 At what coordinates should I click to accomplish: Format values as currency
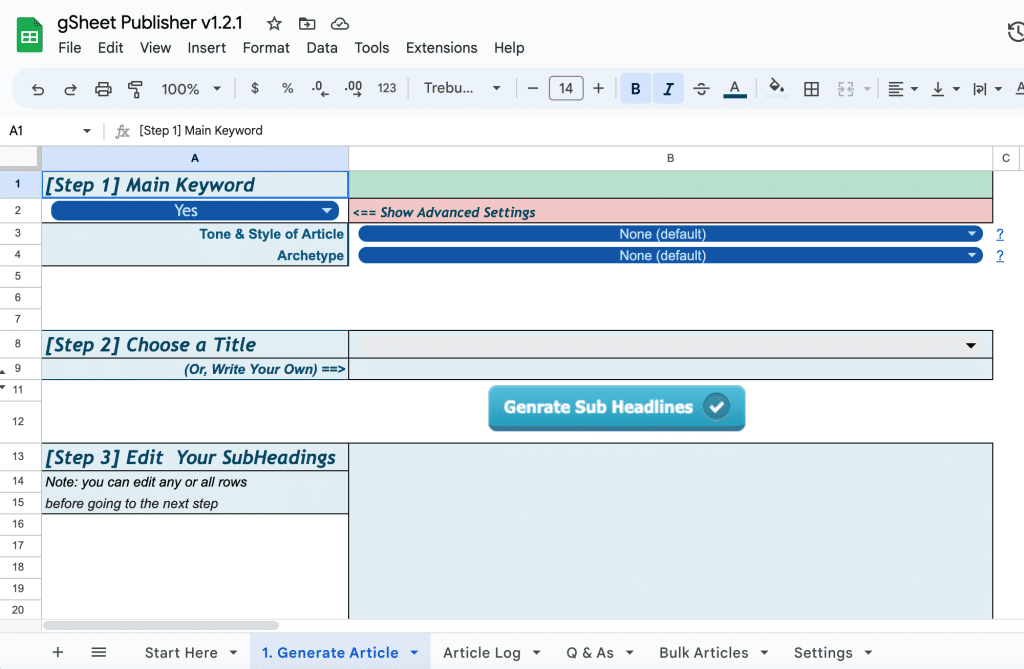coord(253,88)
